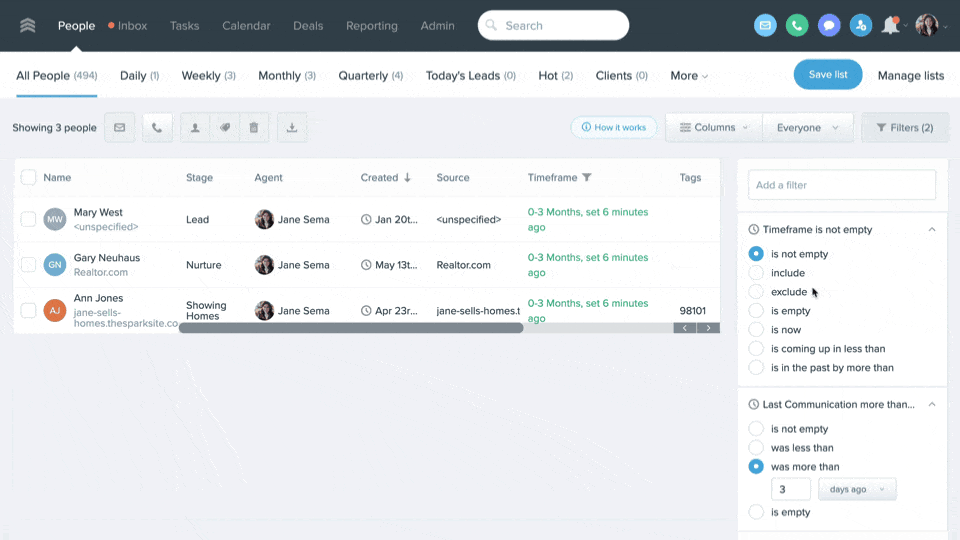The height and width of the screenshot is (540, 960).
Task: Open the Everyone dropdown
Action: pyautogui.click(x=807, y=128)
